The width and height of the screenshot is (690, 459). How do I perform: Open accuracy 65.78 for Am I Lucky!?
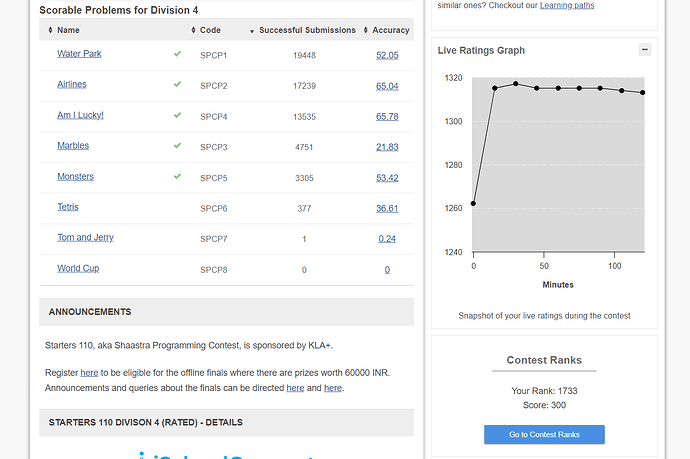click(x=387, y=117)
